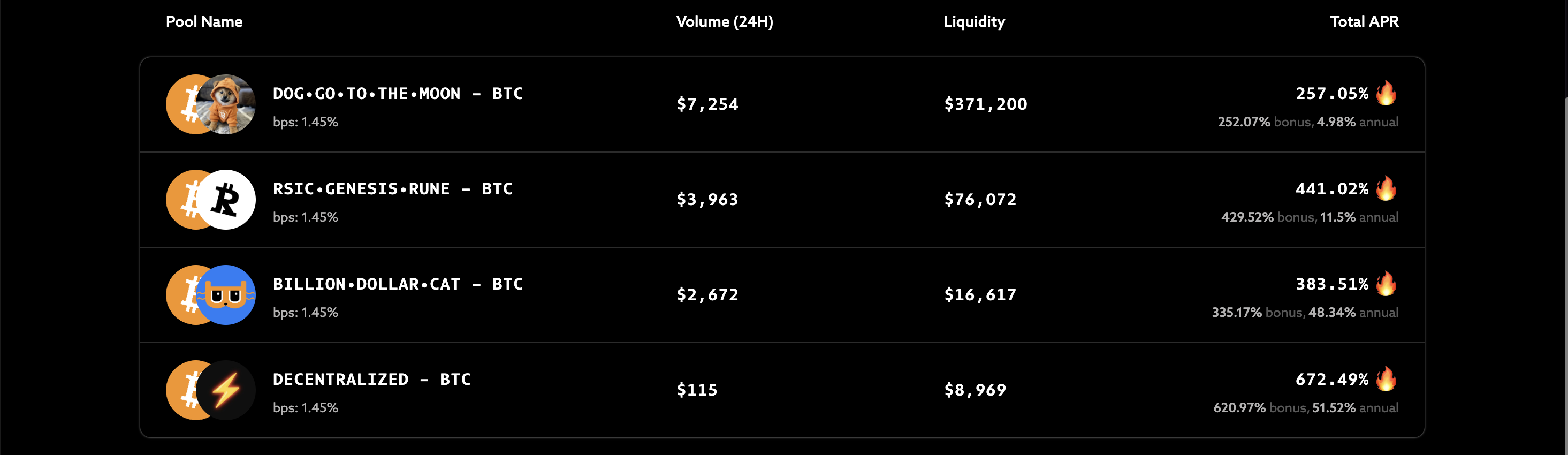
Task: Sort by the Total APR column header
Action: 1364,22
